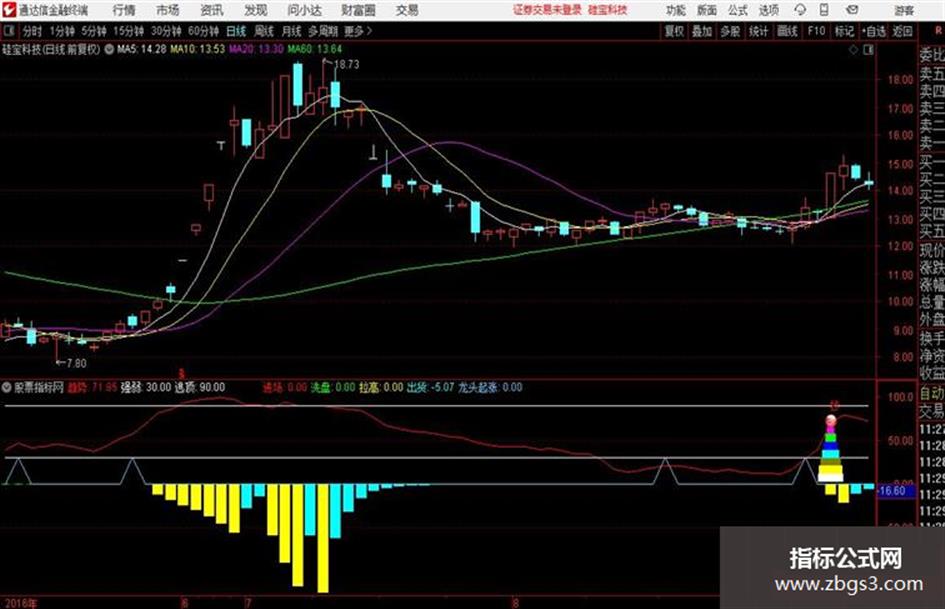
Task: Click the 强弱 30.00 indicator value
Action: [146, 387]
